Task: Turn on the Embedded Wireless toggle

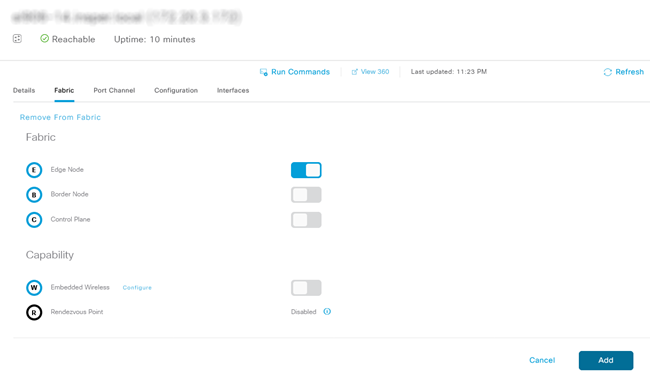Action: point(306,288)
